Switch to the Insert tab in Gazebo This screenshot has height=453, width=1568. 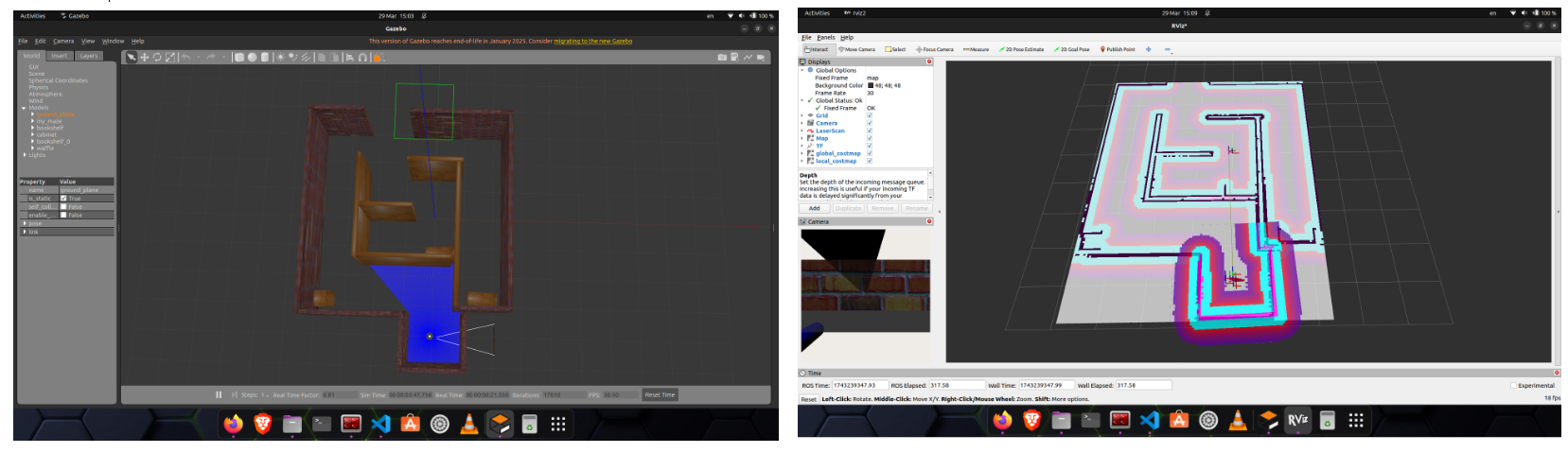pos(60,56)
